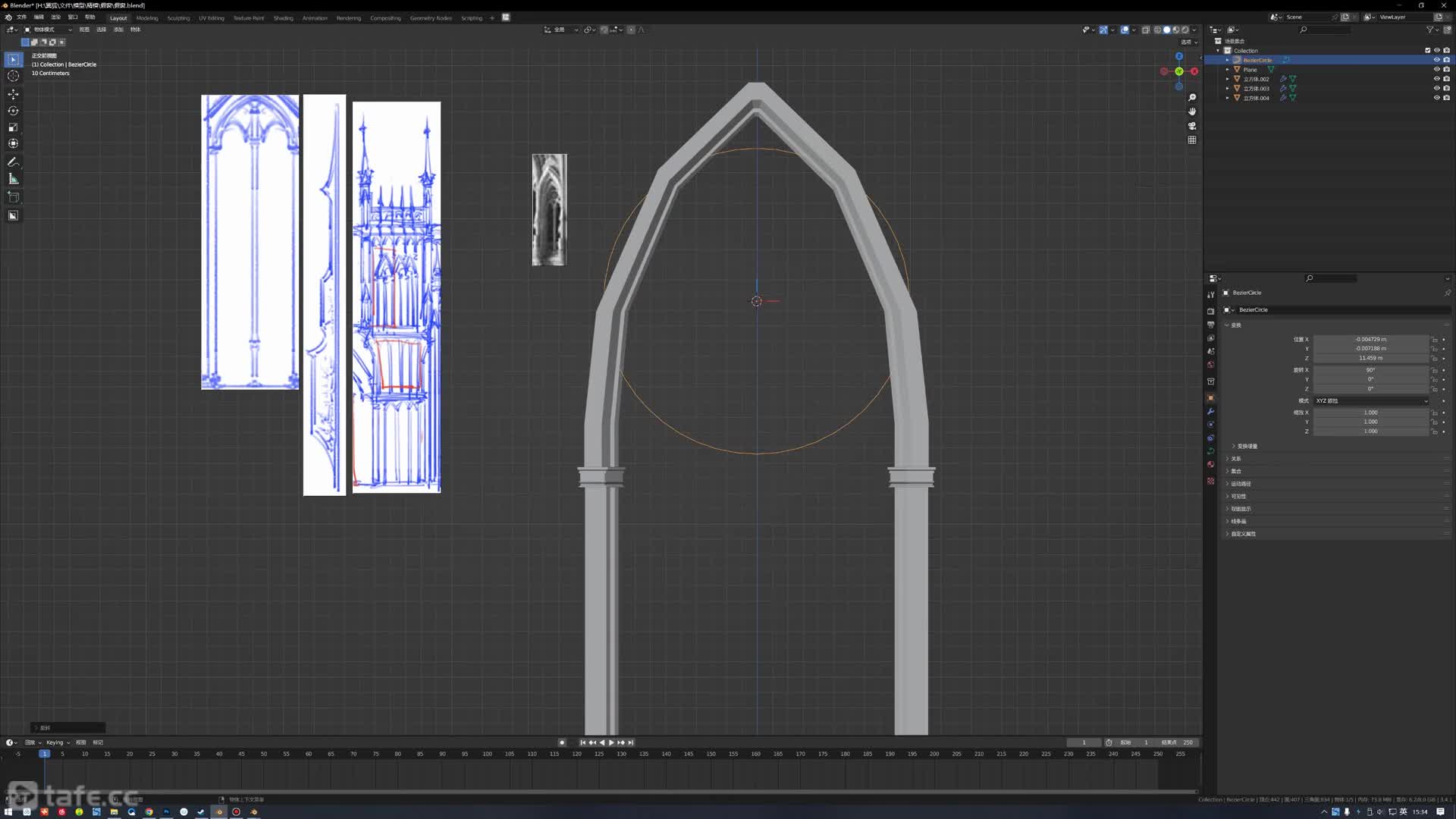The height and width of the screenshot is (819, 1456).
Task: Hide 立方体.004 with its eye icon
Action: 1436,98
